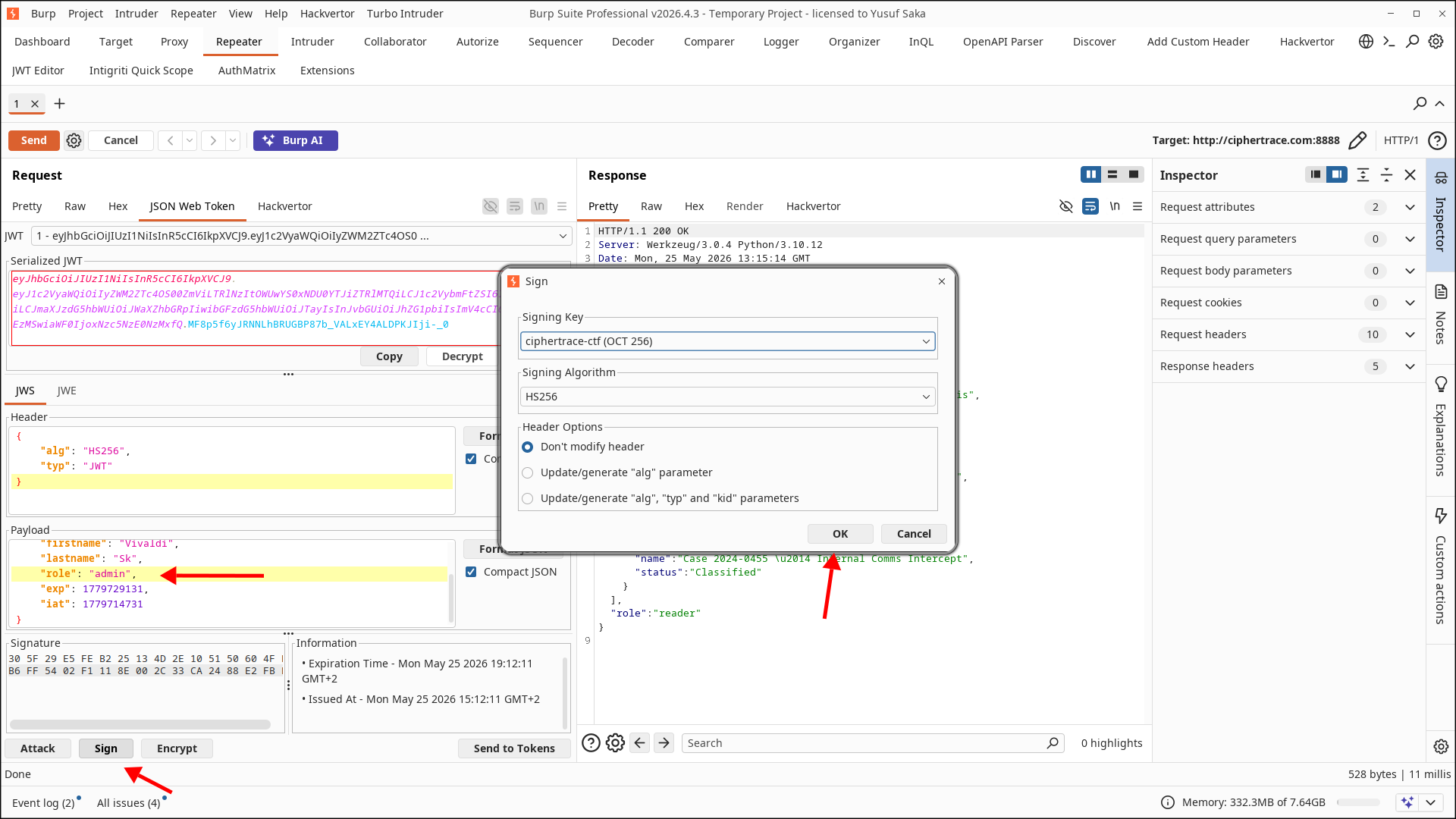Click the edit target pencil icon
This screenshot has width=1456, height=819.
tap(1357, 141)
